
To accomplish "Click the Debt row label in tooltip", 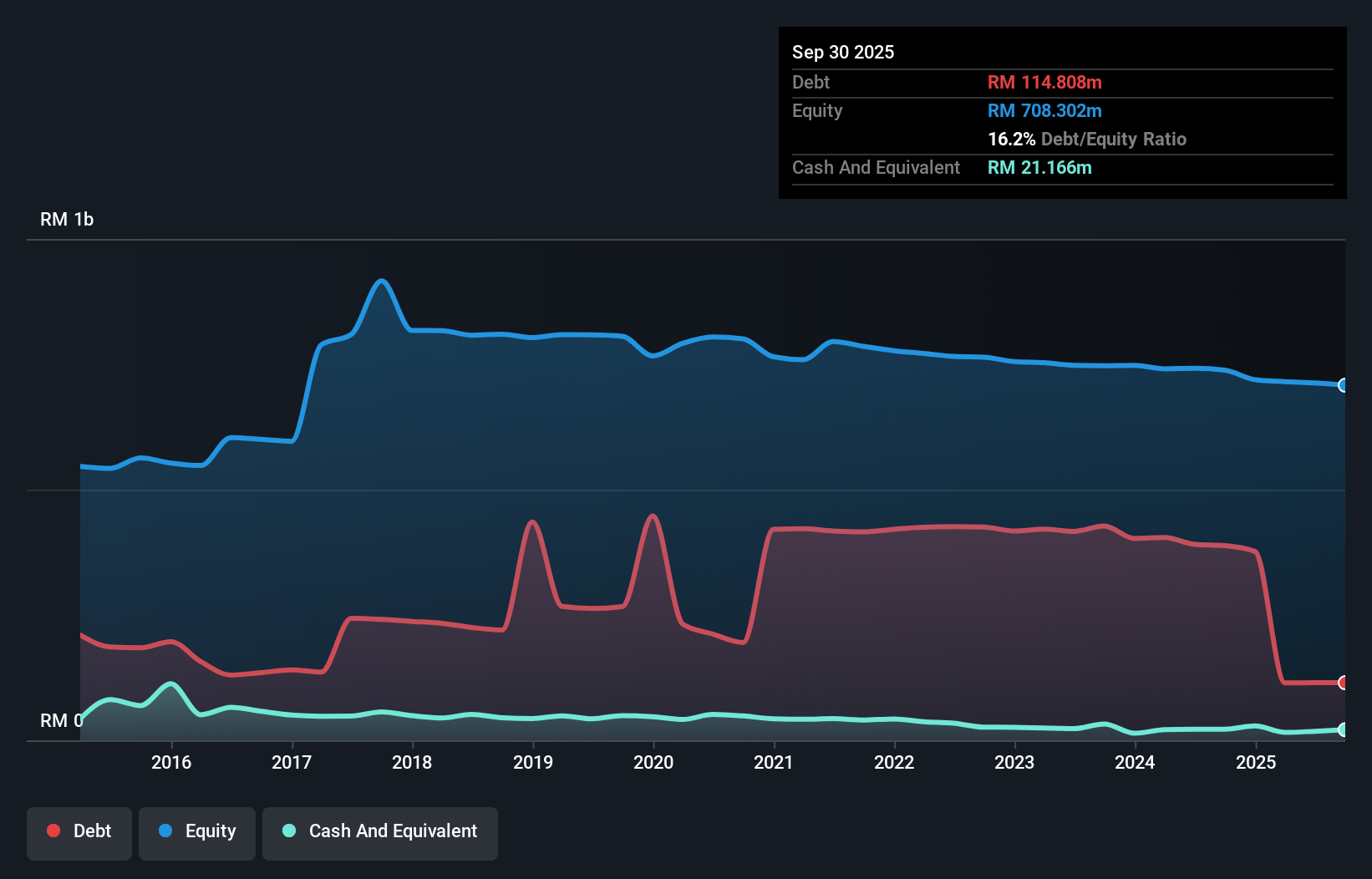I will point(810,82).
